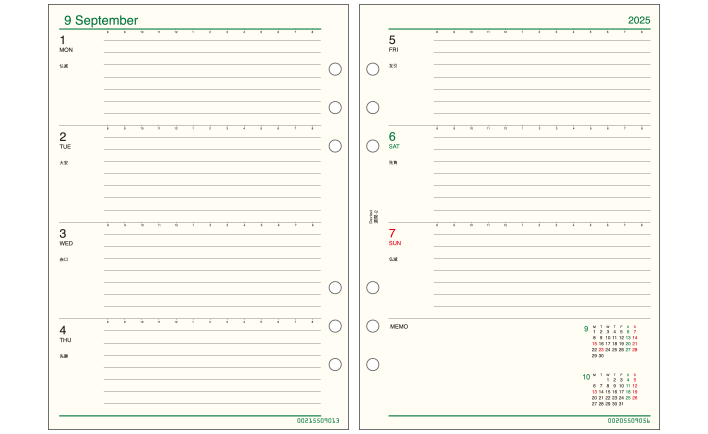Click the vertical Davinci brand text
Screen dimensions: 708x434
coord(373,217)
